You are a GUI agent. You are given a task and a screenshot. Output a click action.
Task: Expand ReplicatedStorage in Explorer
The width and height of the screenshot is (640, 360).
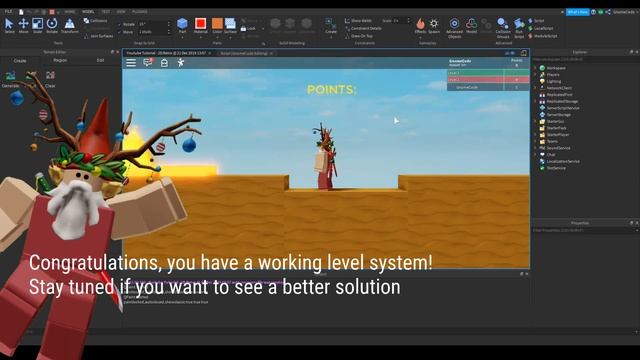(536, 101)
